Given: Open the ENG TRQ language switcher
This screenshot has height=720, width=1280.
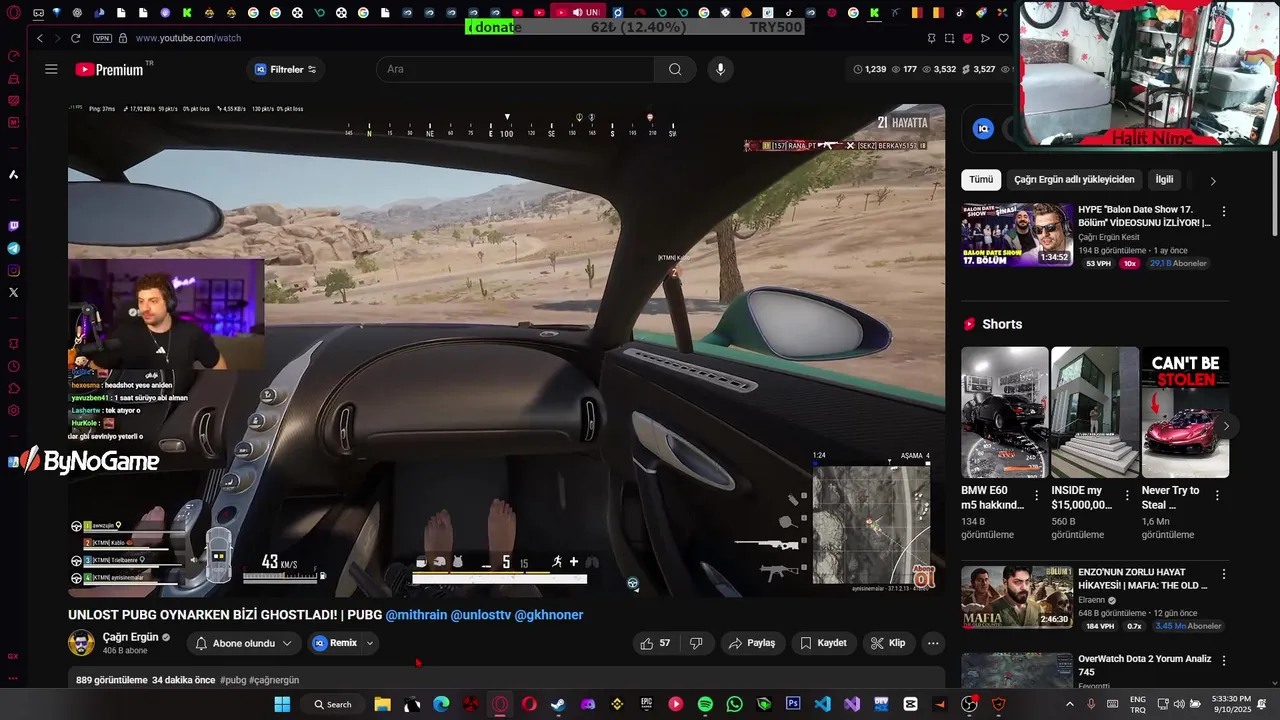Looking at the screenshot, I should 1138,704.
